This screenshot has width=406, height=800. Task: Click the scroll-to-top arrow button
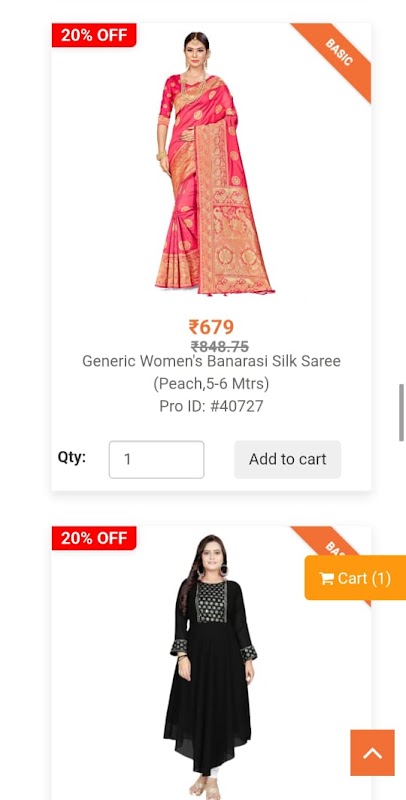point(372,753)
